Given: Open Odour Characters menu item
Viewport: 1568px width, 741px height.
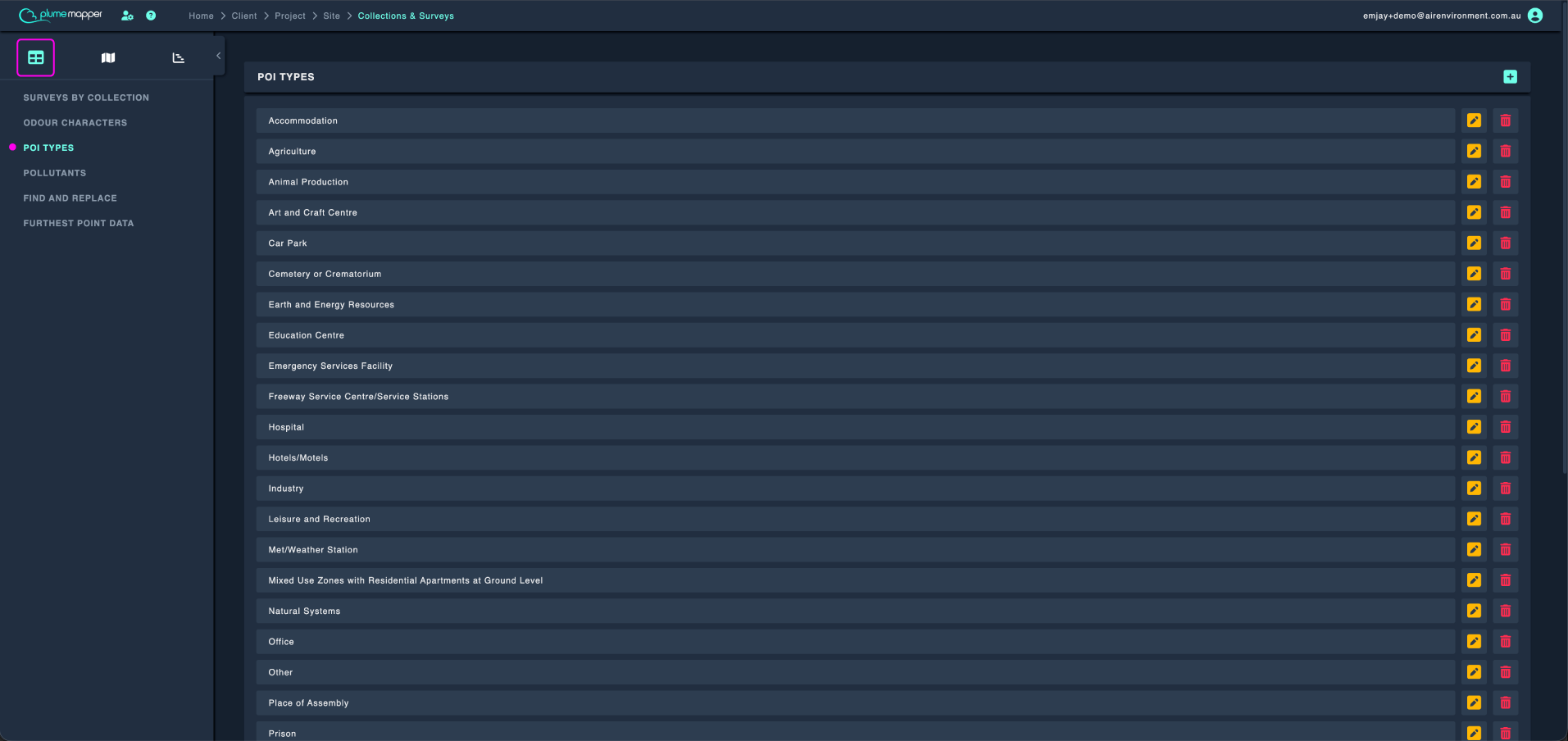Looking at the screenshot, I should (x=75, y=123).
